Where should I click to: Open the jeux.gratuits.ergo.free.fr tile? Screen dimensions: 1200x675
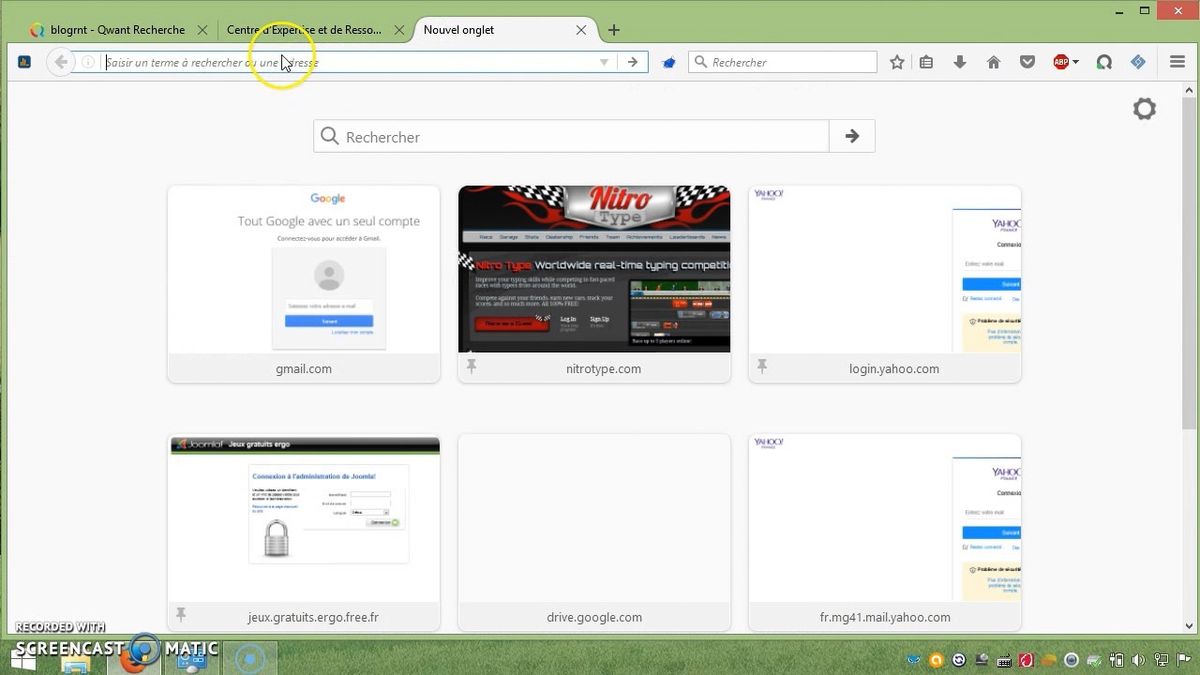(304, 532)
